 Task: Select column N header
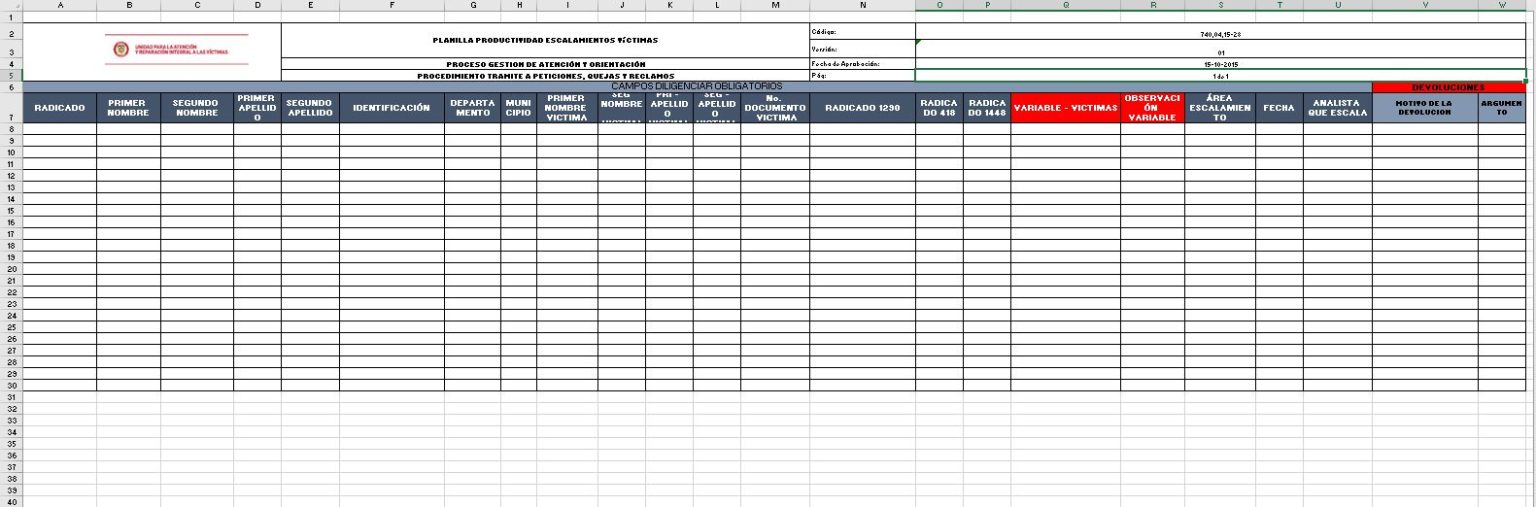[x=862, y=5]
